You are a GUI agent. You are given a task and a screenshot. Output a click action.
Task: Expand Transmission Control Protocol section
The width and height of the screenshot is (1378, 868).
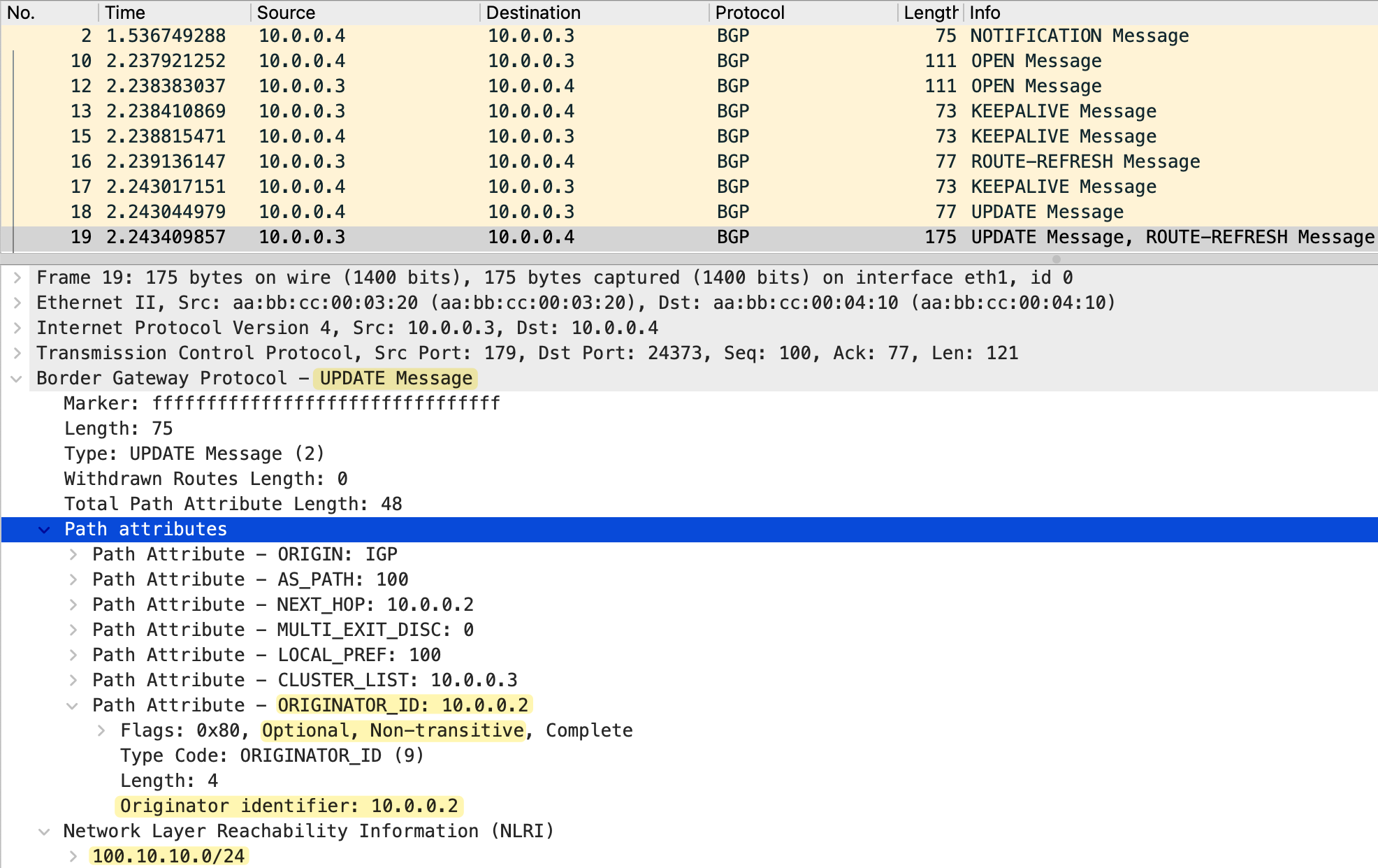coord(17,353)
